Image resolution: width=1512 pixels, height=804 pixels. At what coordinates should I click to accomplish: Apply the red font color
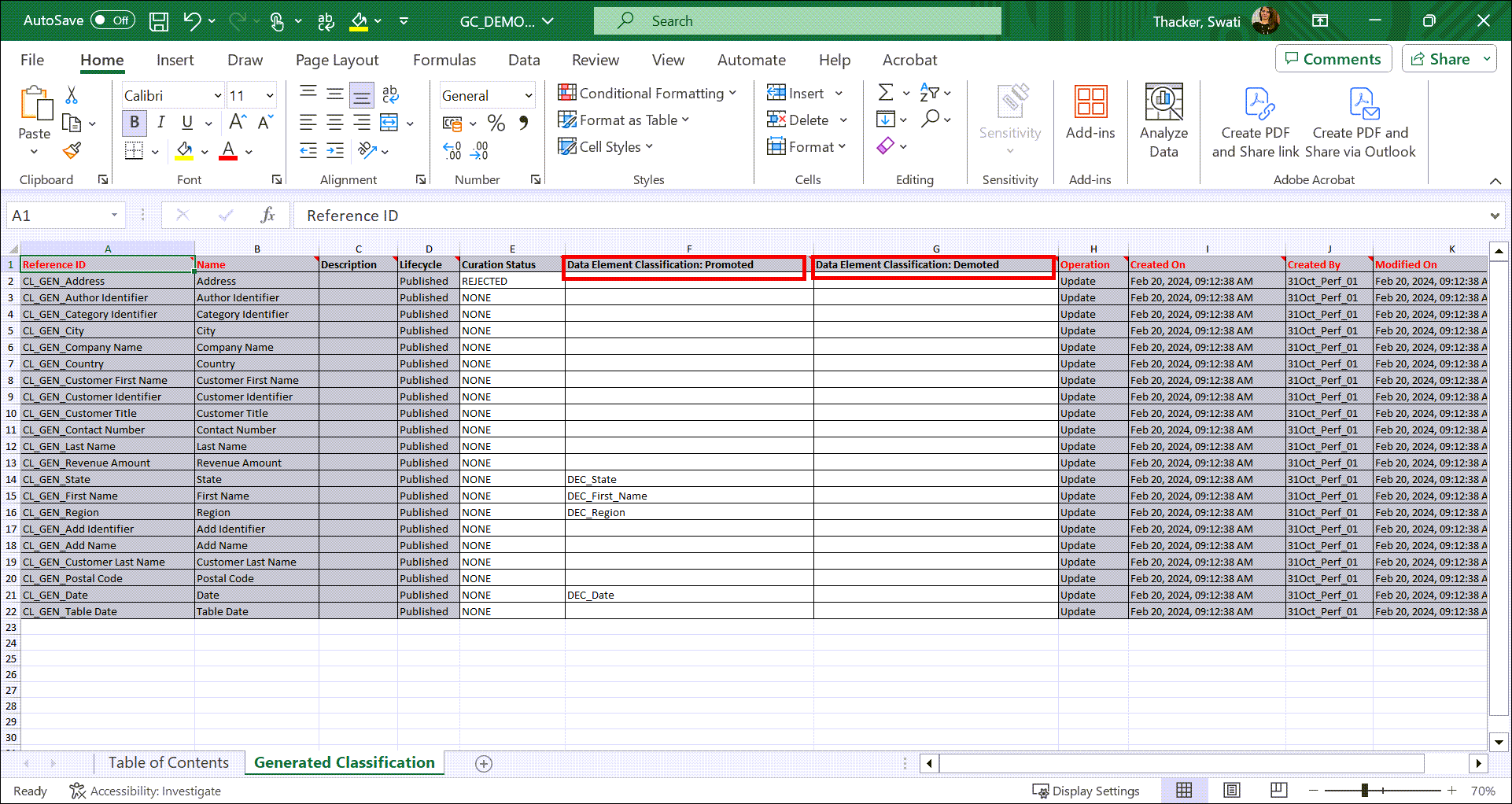(228, 150)
